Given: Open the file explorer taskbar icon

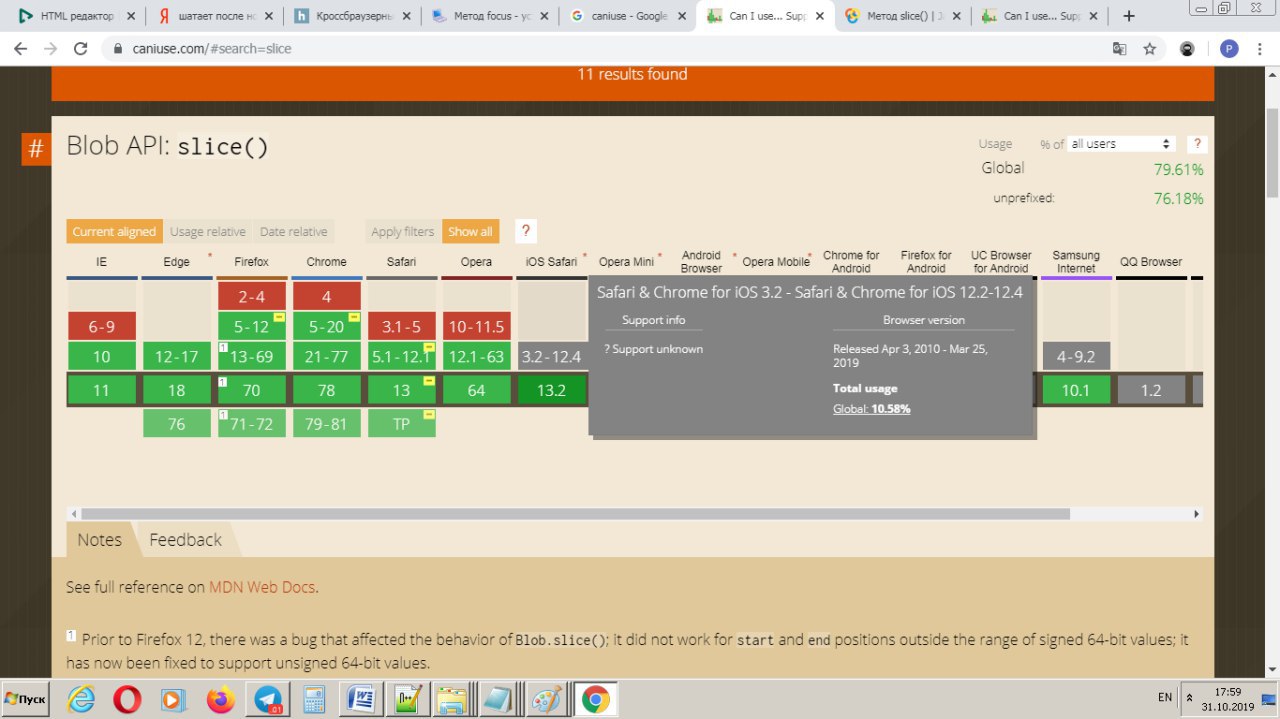Looking at the screenshot, I should tap(453, 698).
